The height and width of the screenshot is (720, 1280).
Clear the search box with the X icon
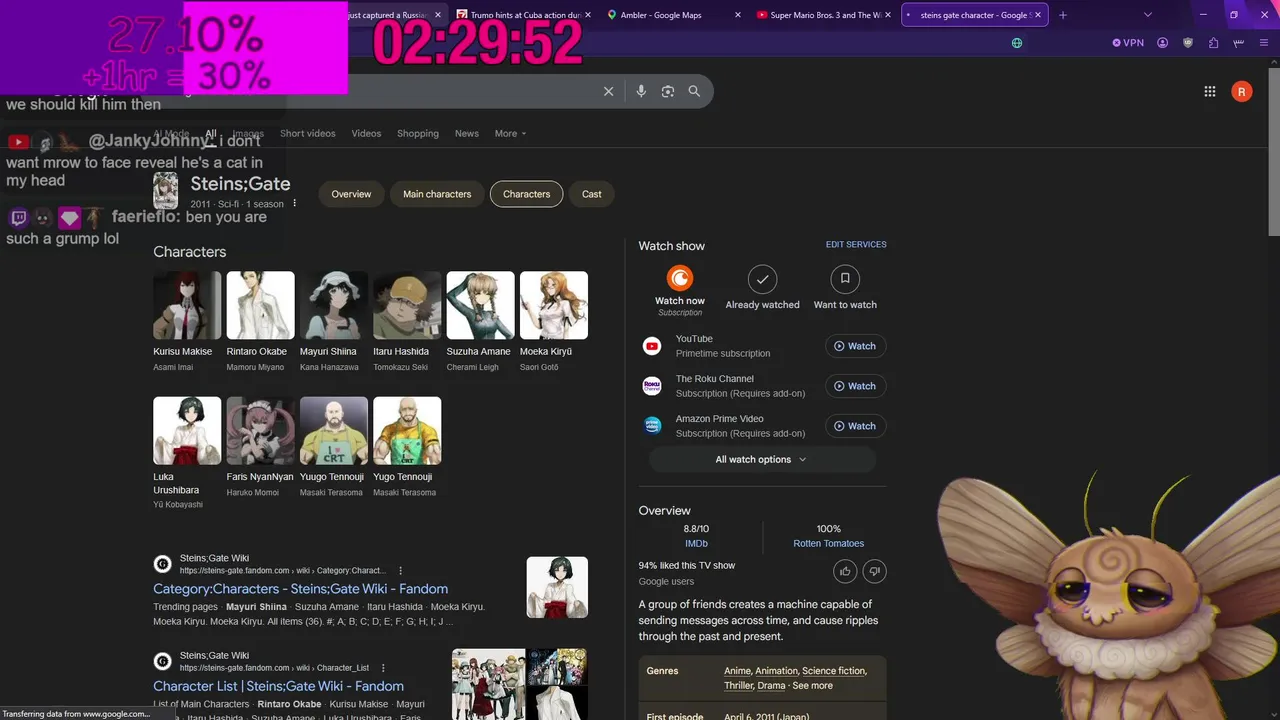(608, 91)
